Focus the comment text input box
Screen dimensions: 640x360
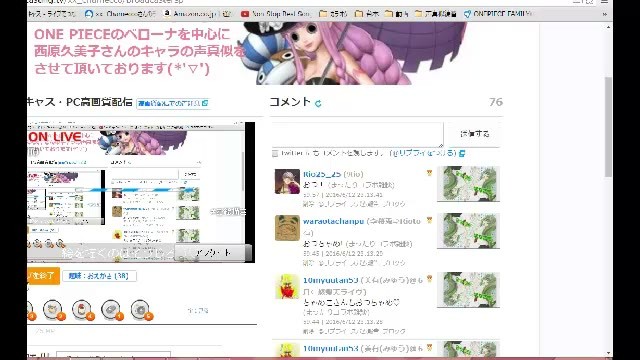pyautogui.click(x=358, y=134)
